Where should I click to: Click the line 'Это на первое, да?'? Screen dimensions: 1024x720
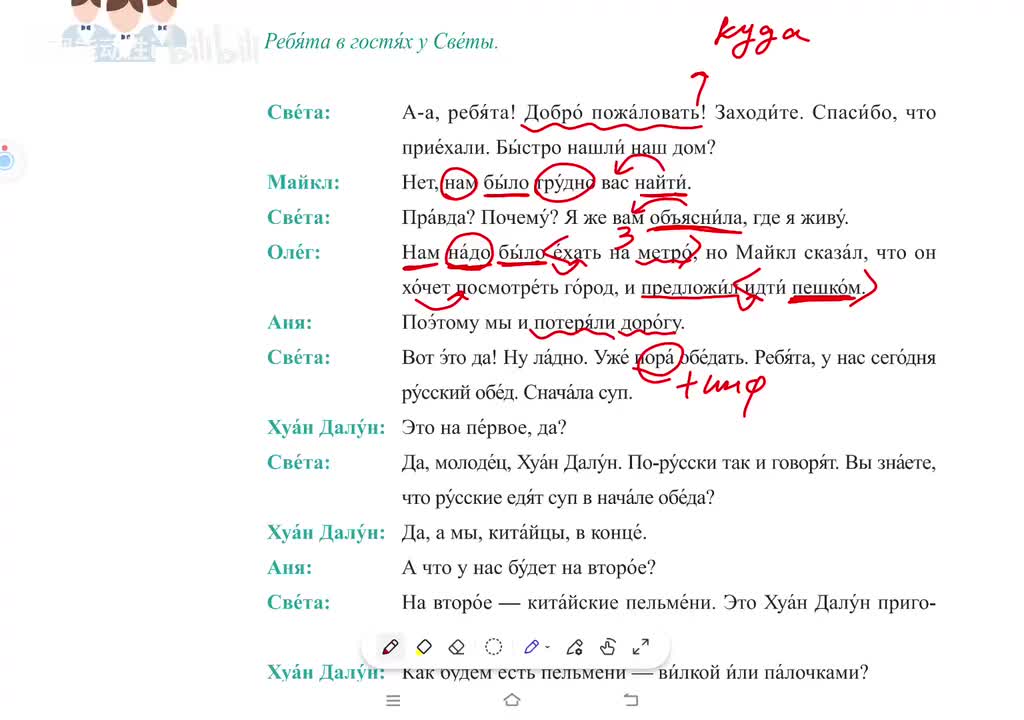click(484, 428)
